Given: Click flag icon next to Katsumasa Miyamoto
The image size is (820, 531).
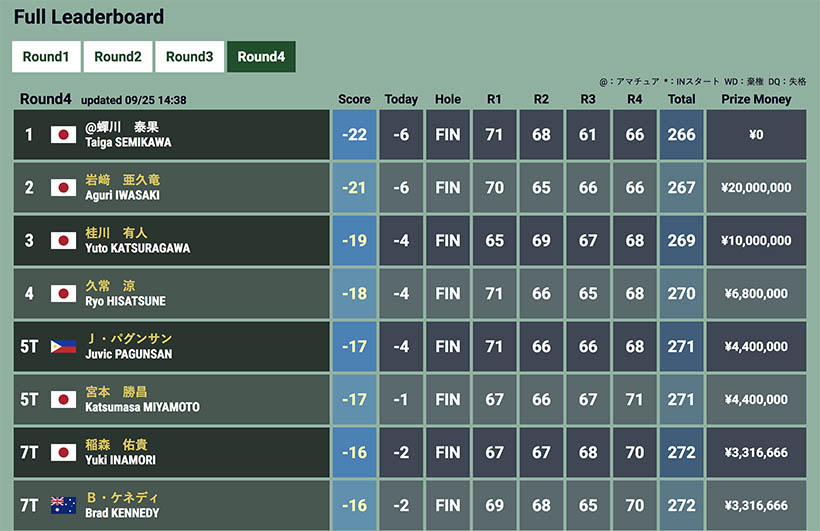Looking at the screenshot, I should pyautogui.click(x=64, y=400).
